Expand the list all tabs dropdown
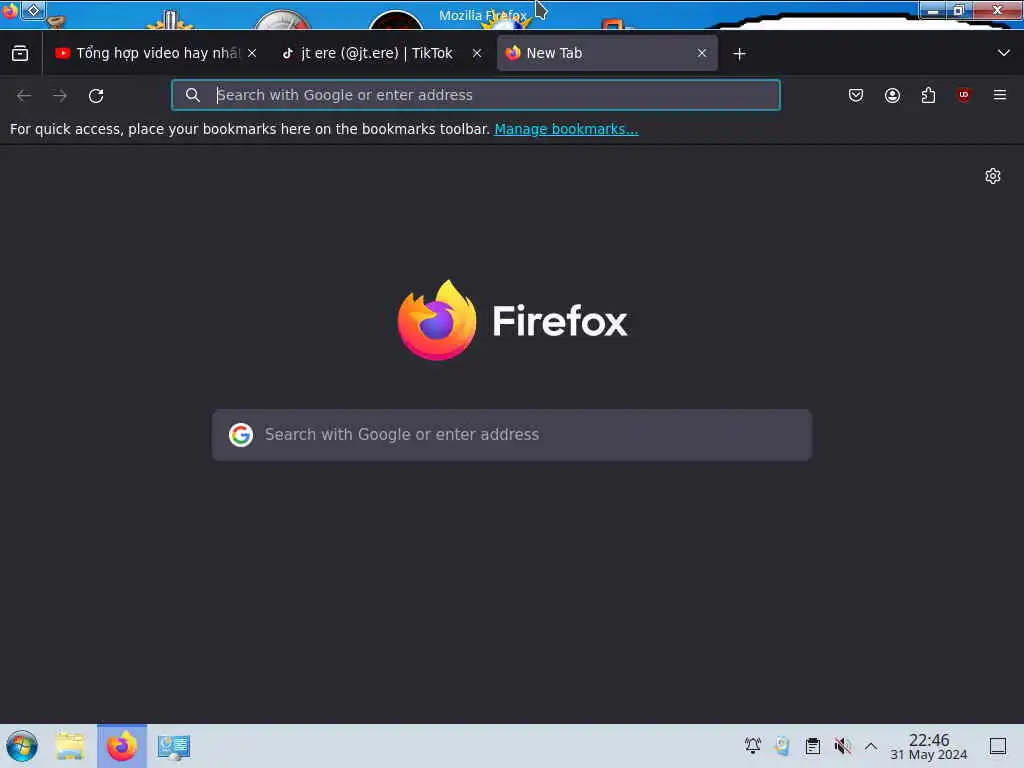The width and height of the screenshot is (1024, 768). click(1004, 54)
